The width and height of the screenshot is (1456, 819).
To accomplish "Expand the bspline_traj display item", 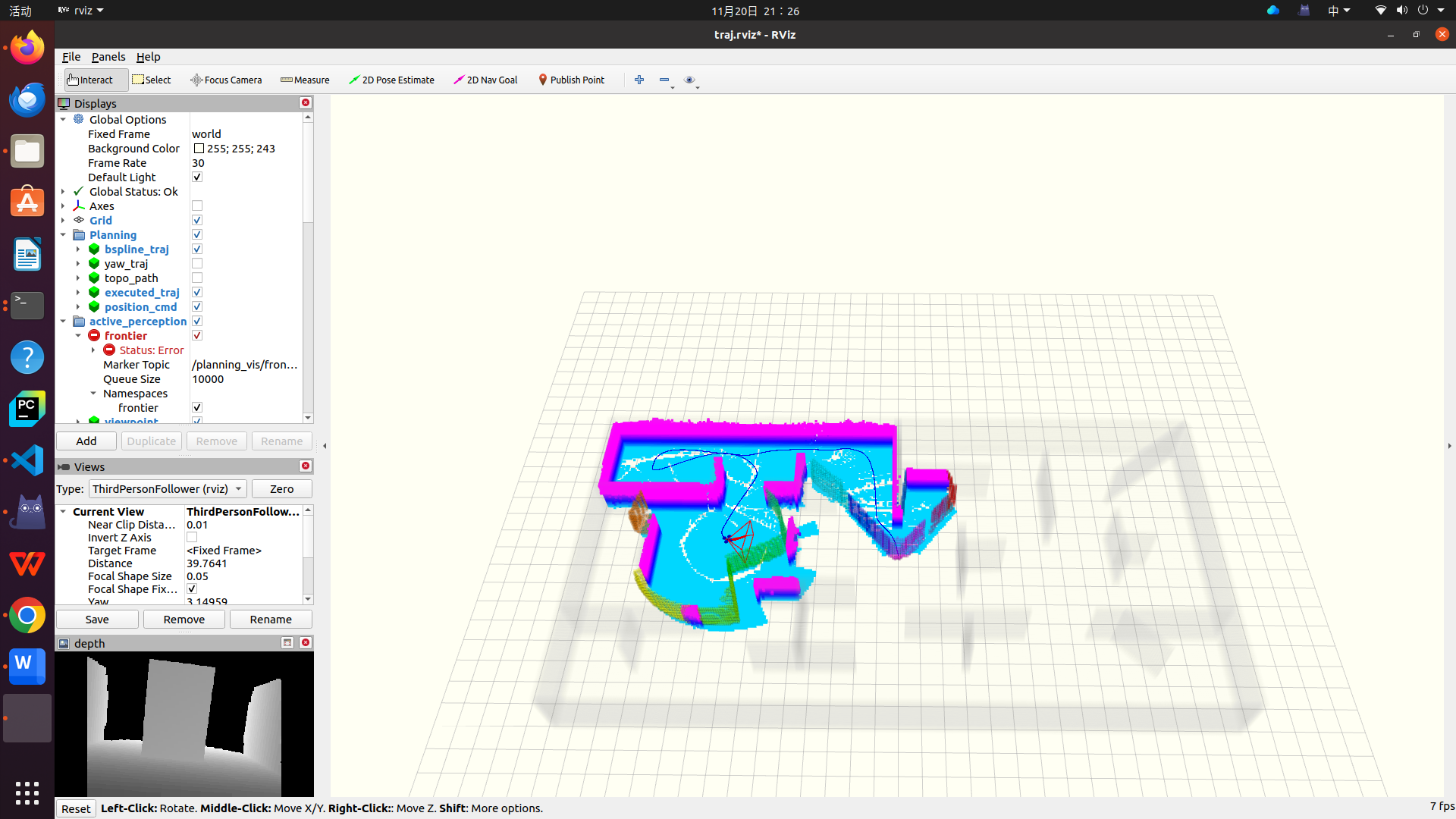I will click(78, 249).
